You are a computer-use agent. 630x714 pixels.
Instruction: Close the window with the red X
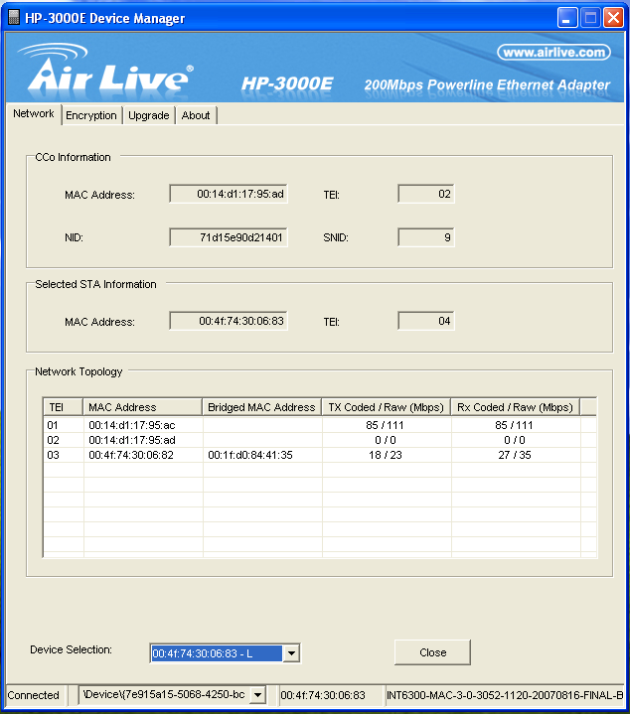(614, 18)
